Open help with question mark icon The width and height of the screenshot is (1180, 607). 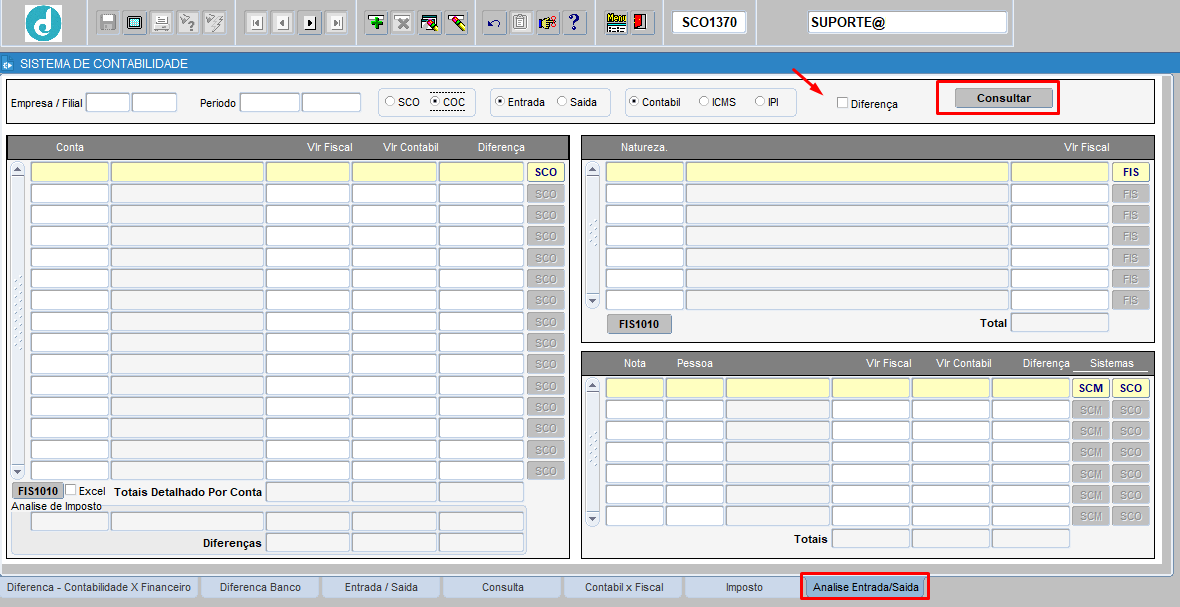573,23
